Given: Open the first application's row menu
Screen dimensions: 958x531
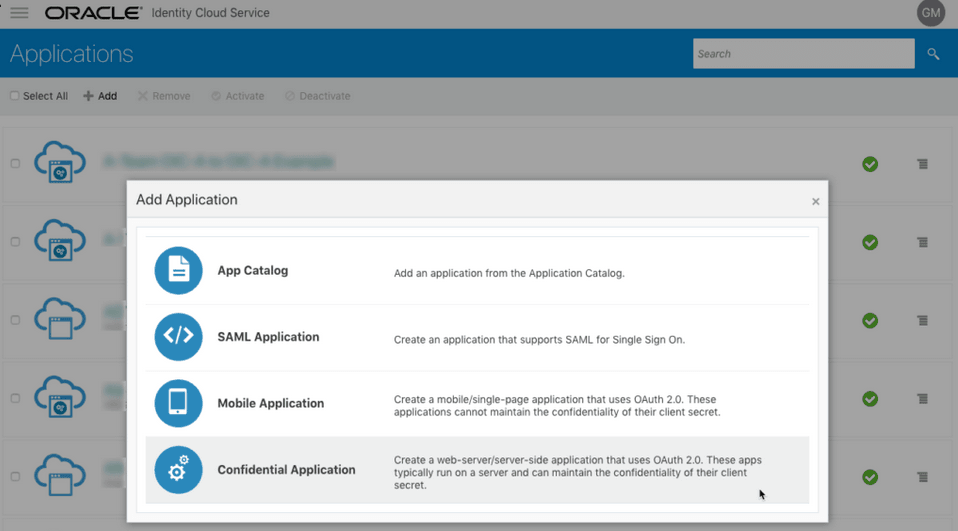Looking at the screenshot, I should coord(922,164).
